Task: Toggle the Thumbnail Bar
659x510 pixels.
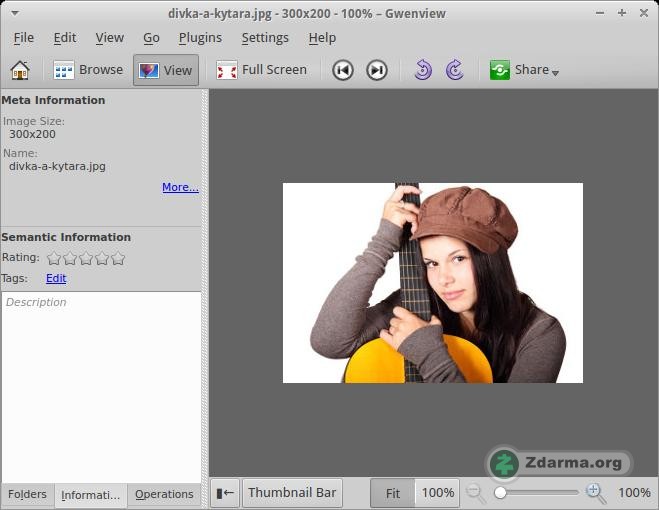Action: point(292,493)
